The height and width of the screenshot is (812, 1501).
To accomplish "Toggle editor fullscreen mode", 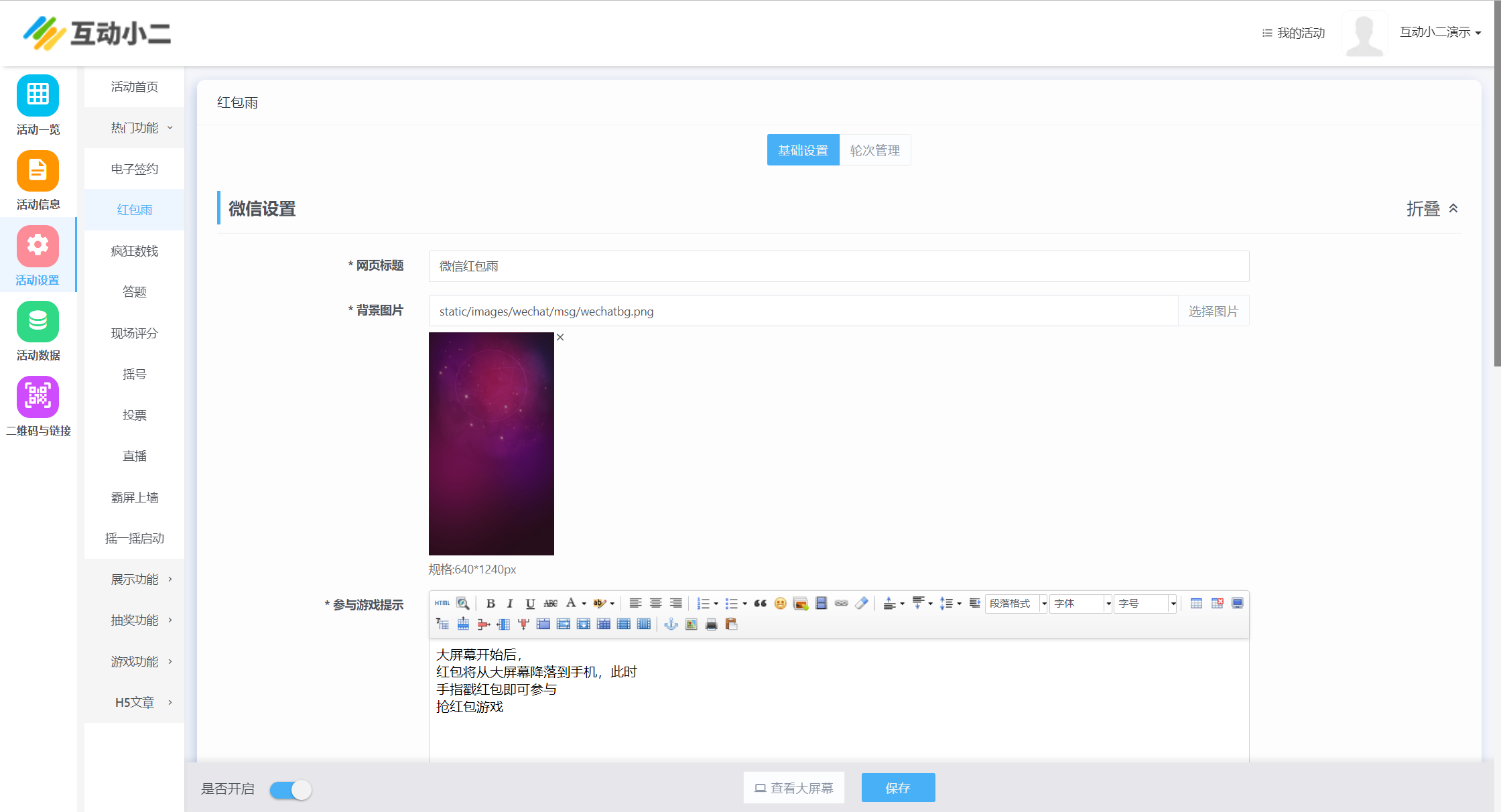I will (1238, 603).
